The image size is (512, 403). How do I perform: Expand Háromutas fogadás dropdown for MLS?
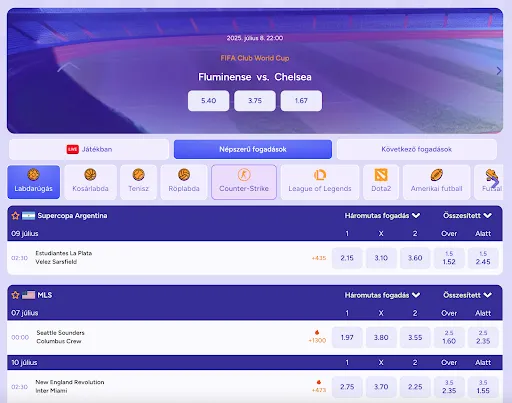382,295
